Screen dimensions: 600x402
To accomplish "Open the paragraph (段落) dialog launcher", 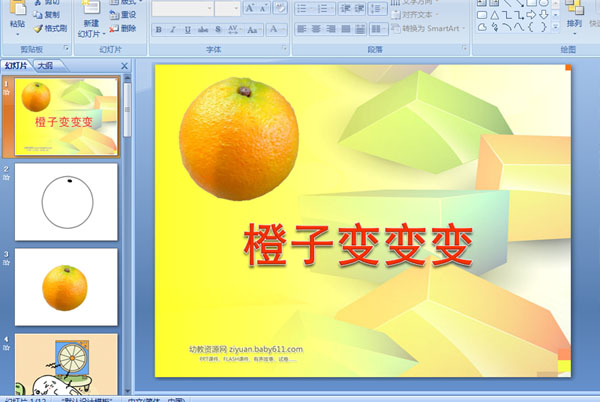I will (x=464, y=48).
